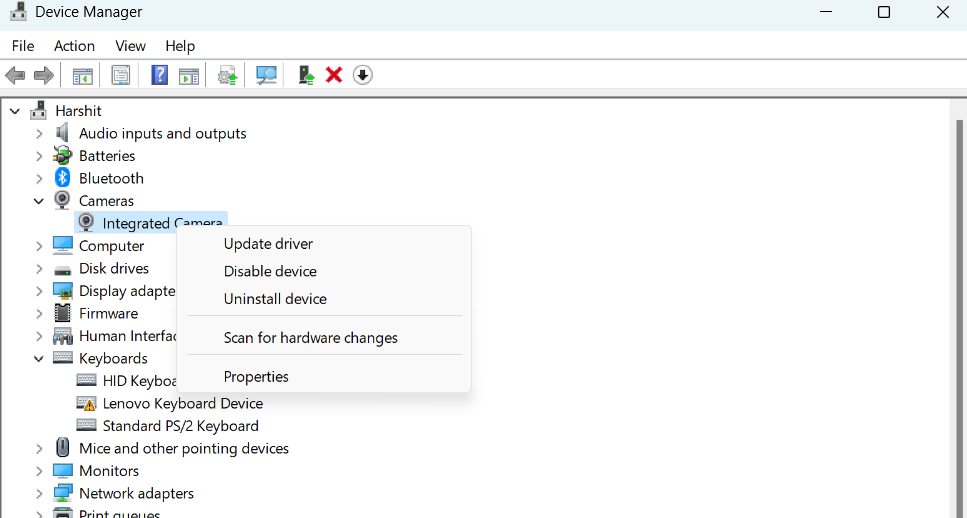Viewport: 967px width, 518px height.
Task: Click the Bluetooth category icon
Action: tap(63, 178)
